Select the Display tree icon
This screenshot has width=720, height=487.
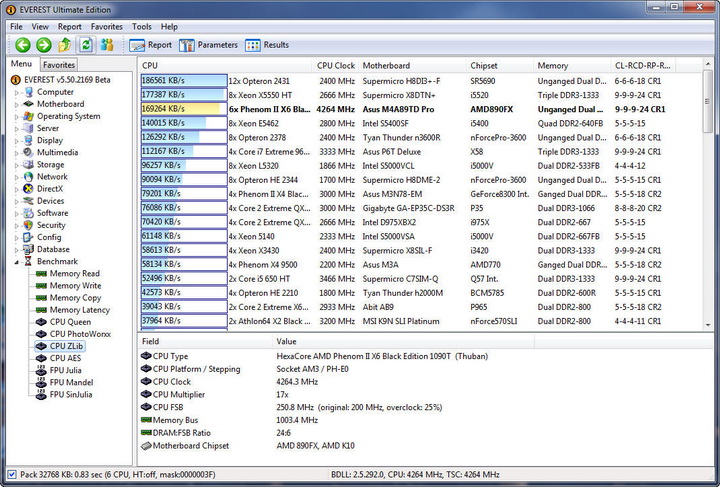[x=28, y=140]
